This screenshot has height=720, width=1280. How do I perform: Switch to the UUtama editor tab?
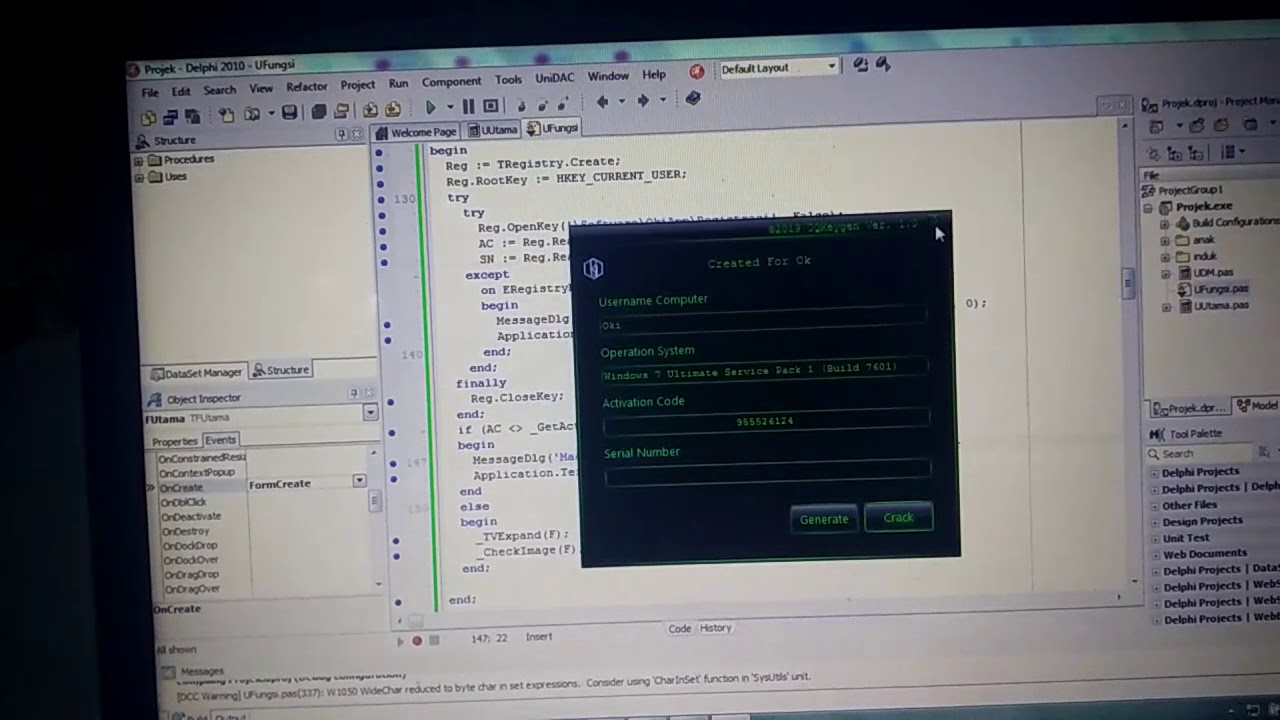(493, 130)
